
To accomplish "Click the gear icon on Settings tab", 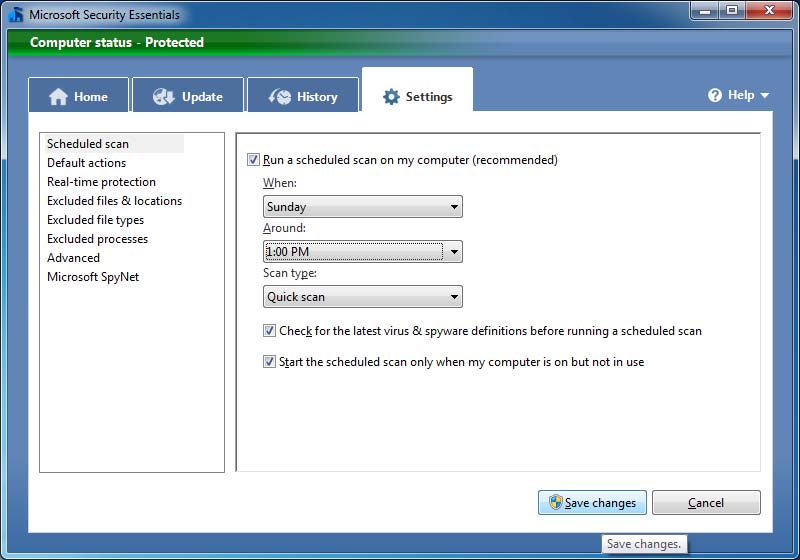I will pos(391,96).
